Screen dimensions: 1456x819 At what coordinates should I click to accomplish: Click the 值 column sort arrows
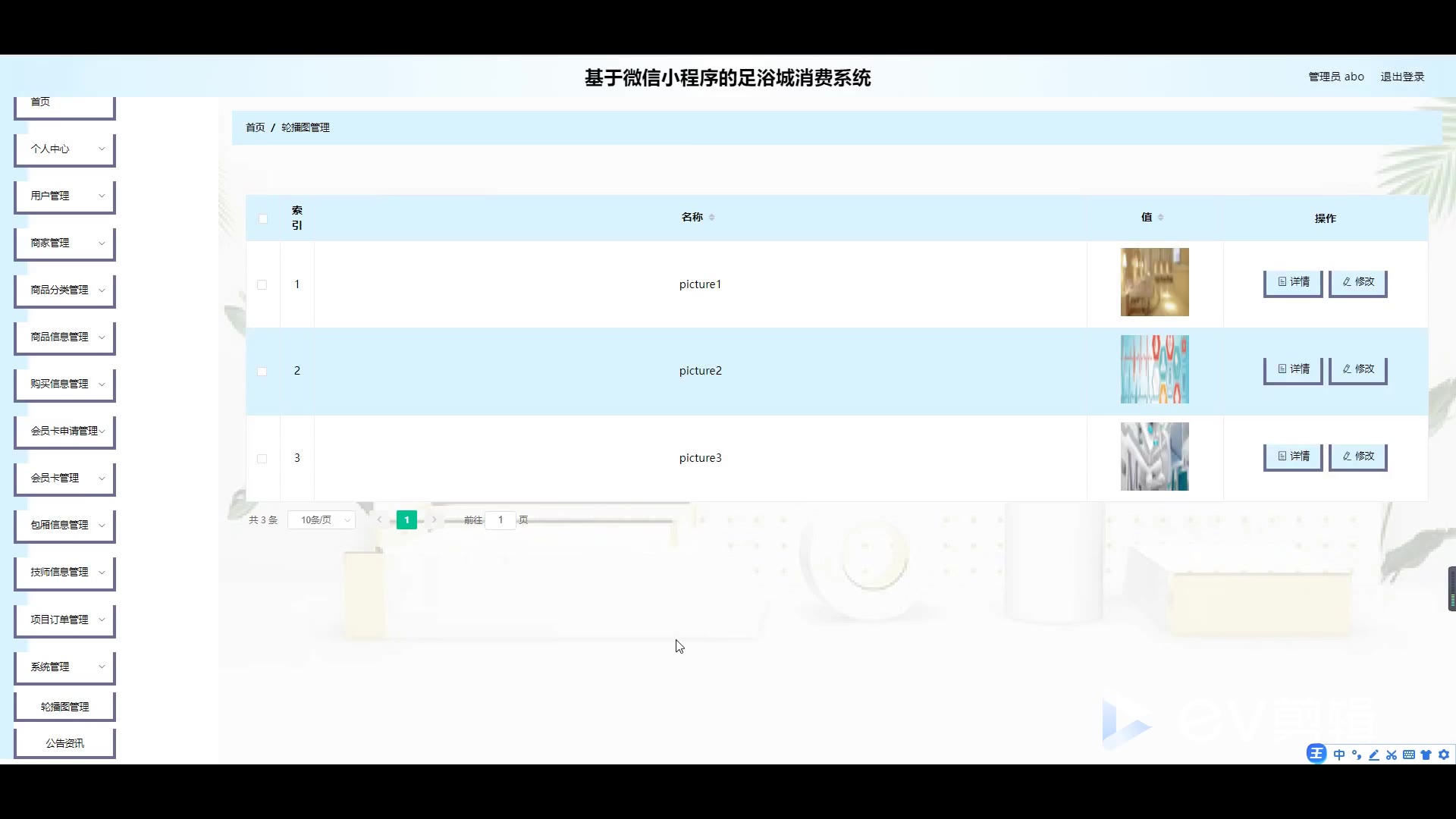click(1160, 218)
